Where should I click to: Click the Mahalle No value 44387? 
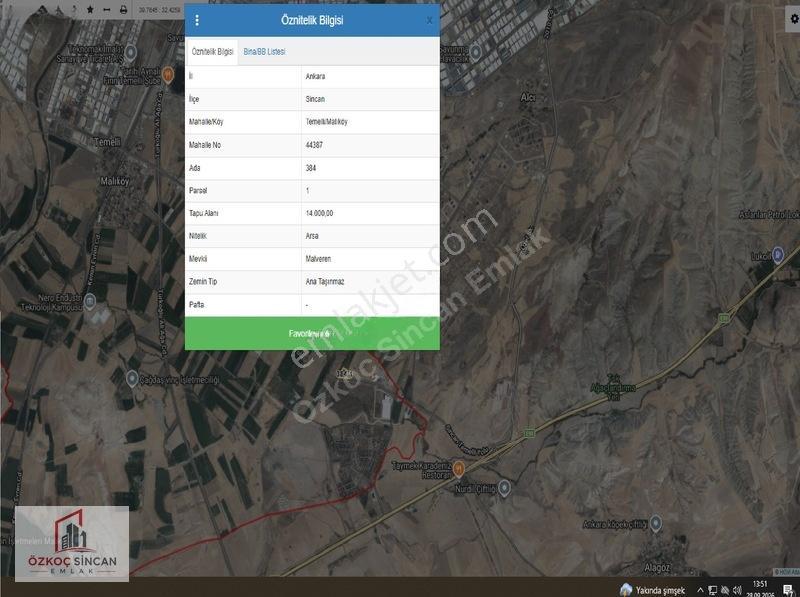314,145
